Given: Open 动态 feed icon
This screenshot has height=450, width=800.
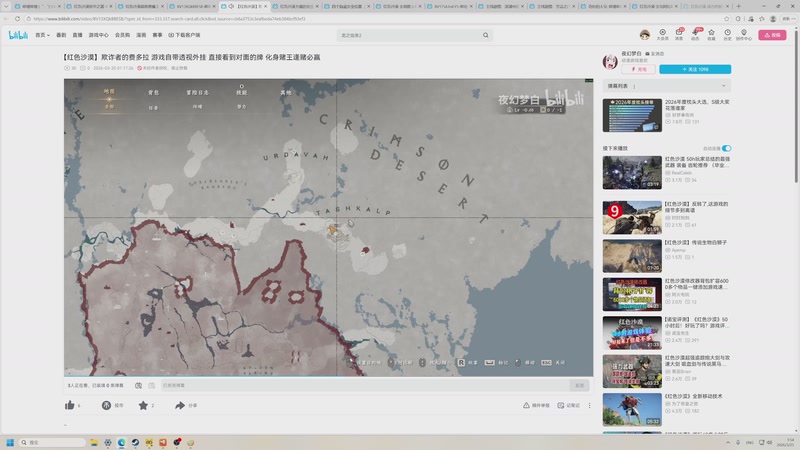Looking at the screenshot, I should pos(695,35).
